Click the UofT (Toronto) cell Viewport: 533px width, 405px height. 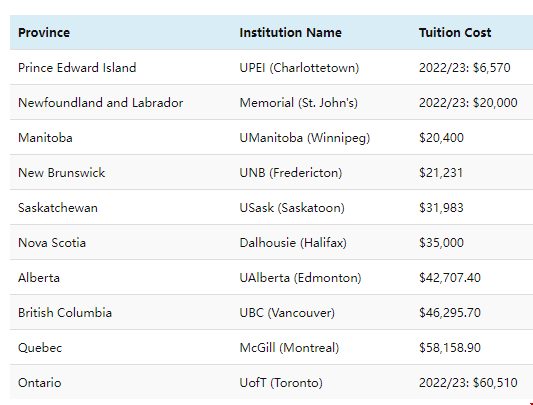[x=281, y=383]
